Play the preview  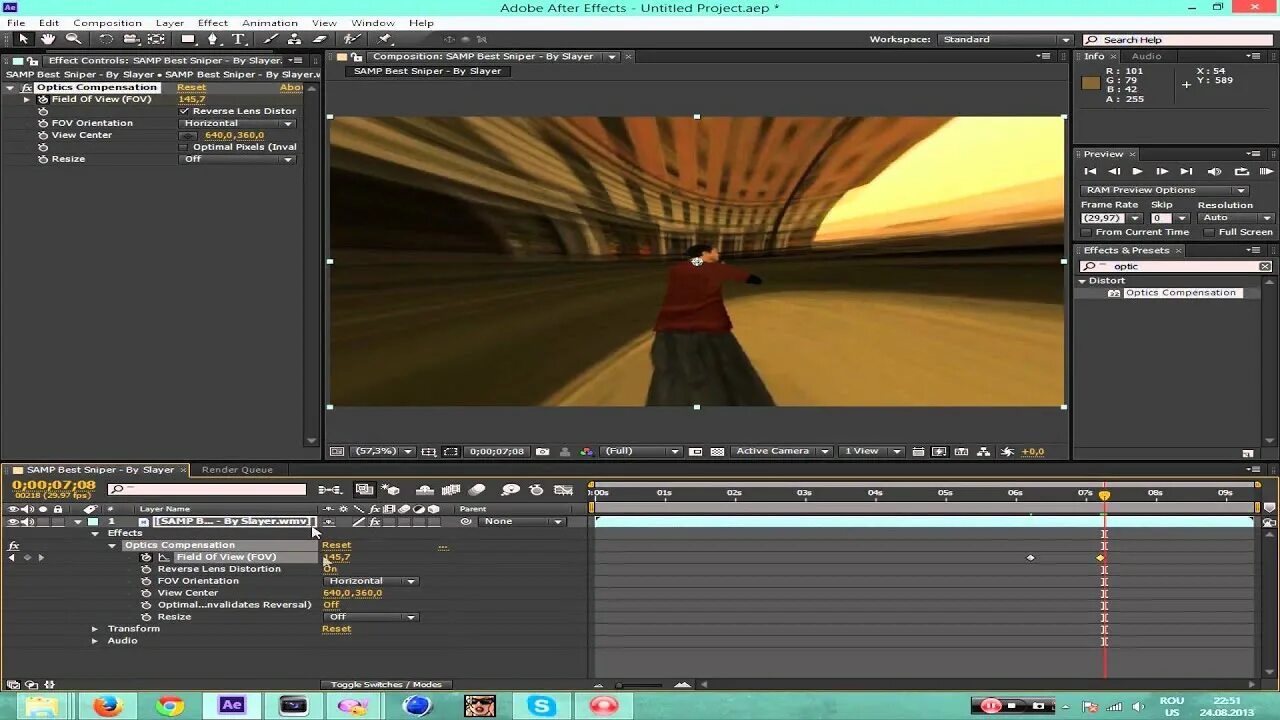pos(1137,172)
